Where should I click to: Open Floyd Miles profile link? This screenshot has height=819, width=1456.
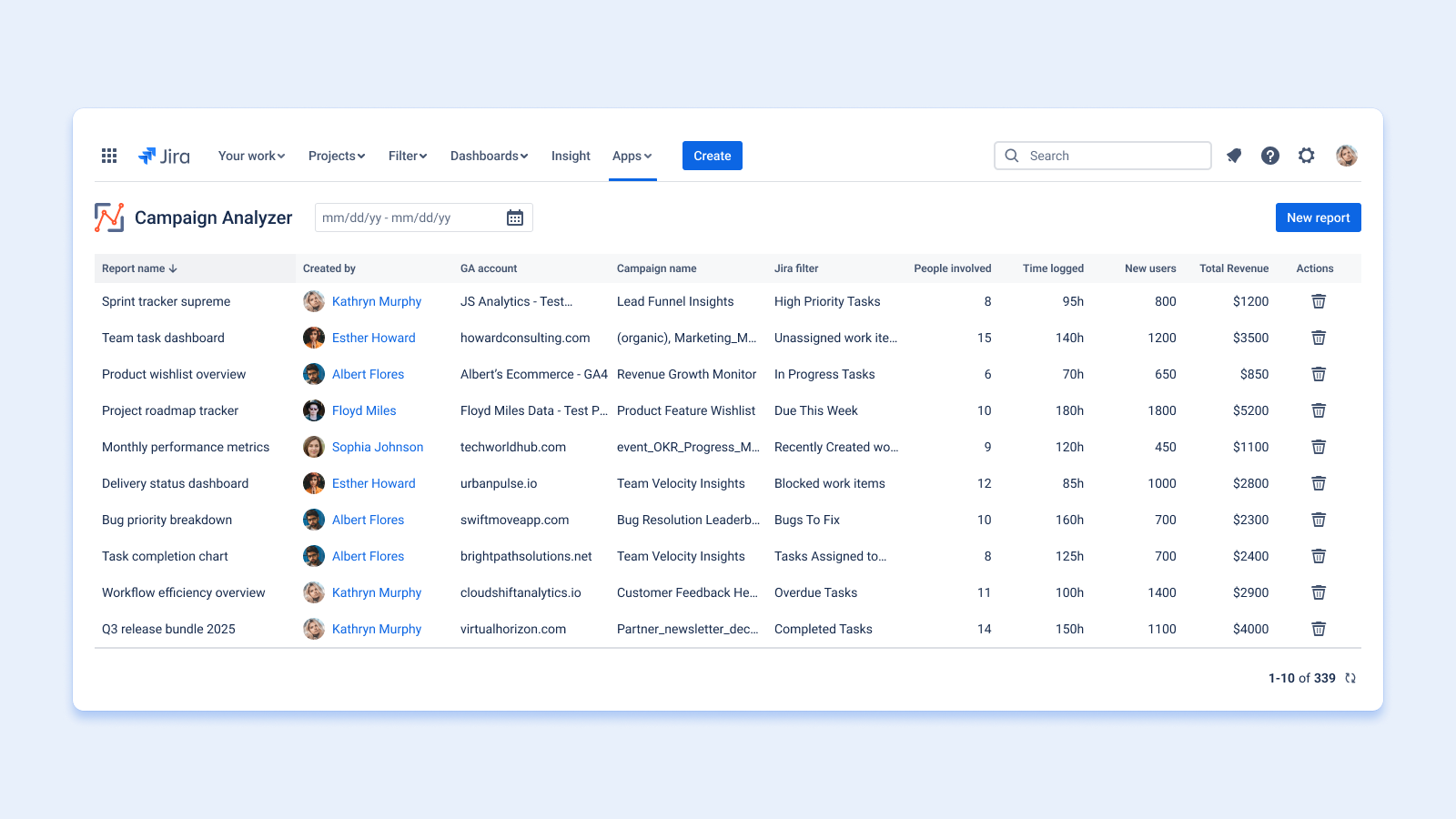pyautogui.click(x=364, y=410)
